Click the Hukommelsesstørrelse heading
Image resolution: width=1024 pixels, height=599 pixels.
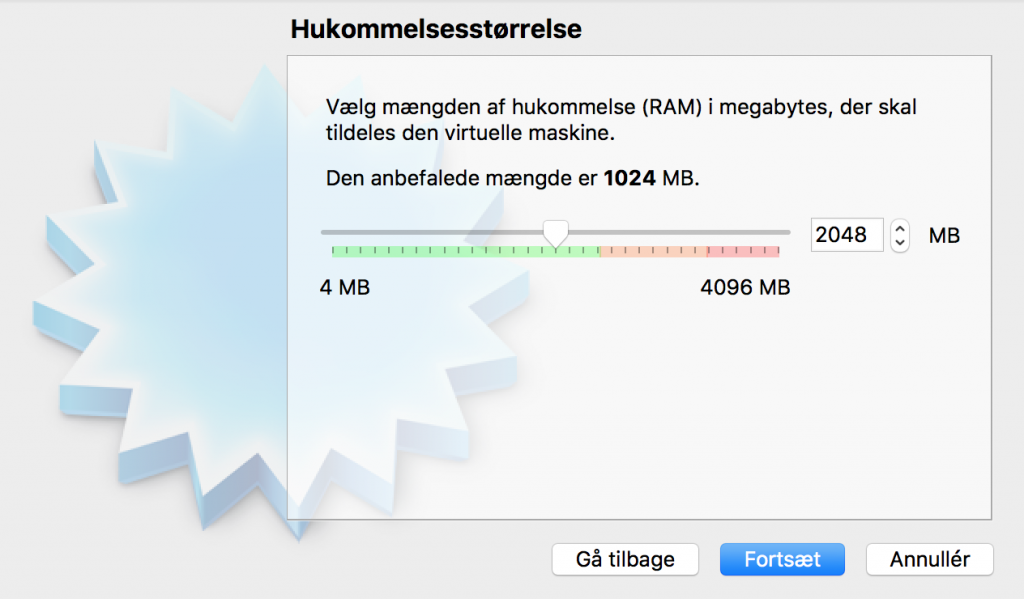click(x=436, y=29)
